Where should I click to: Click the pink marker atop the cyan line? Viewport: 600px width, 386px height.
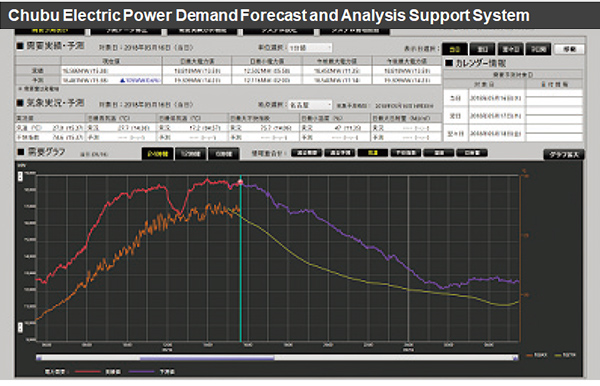[x=241, y=182]
